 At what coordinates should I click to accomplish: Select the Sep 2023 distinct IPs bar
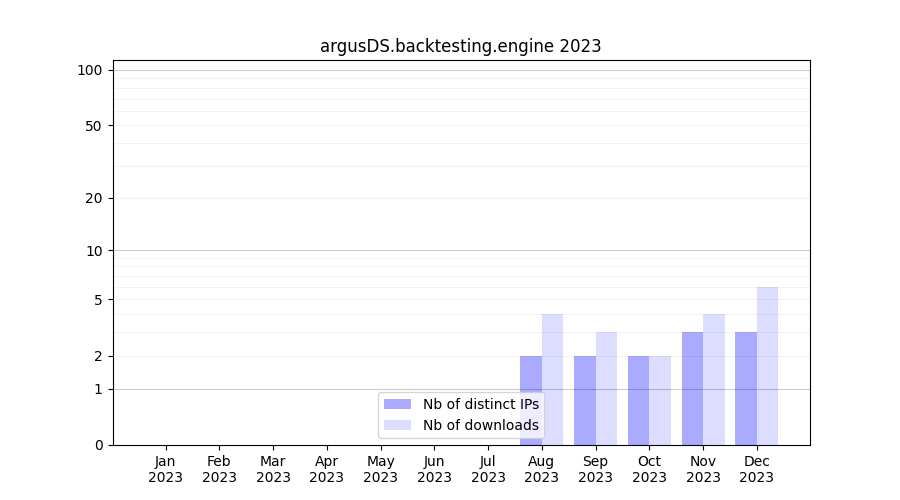click(585, 400)
